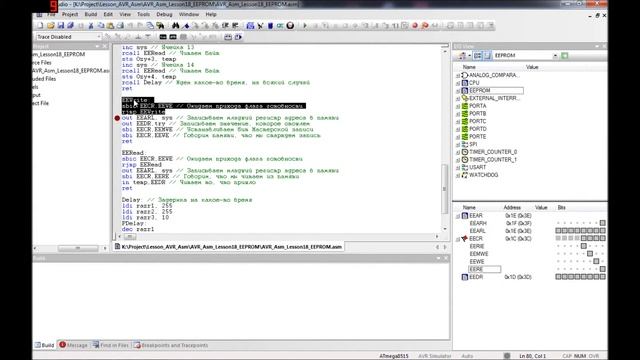Open the Build menu
640x360 pixels.
pos(91,14)
